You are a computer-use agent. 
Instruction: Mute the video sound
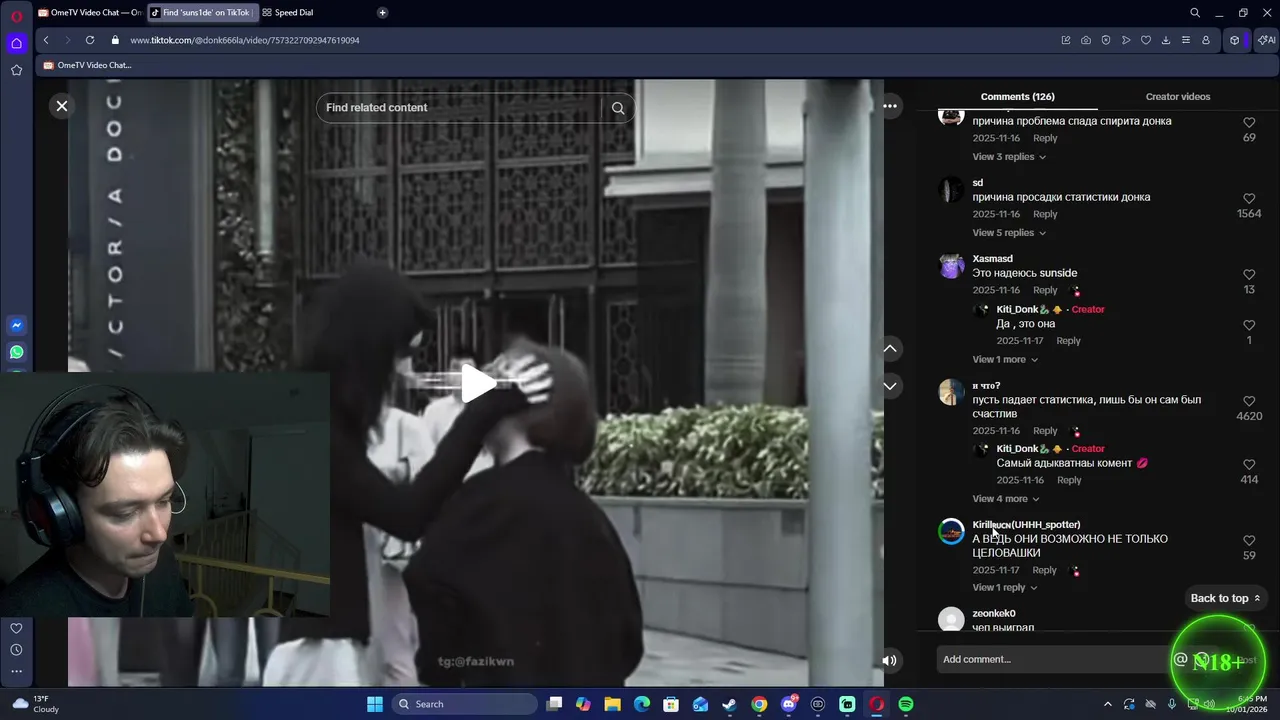click(889, 660)
